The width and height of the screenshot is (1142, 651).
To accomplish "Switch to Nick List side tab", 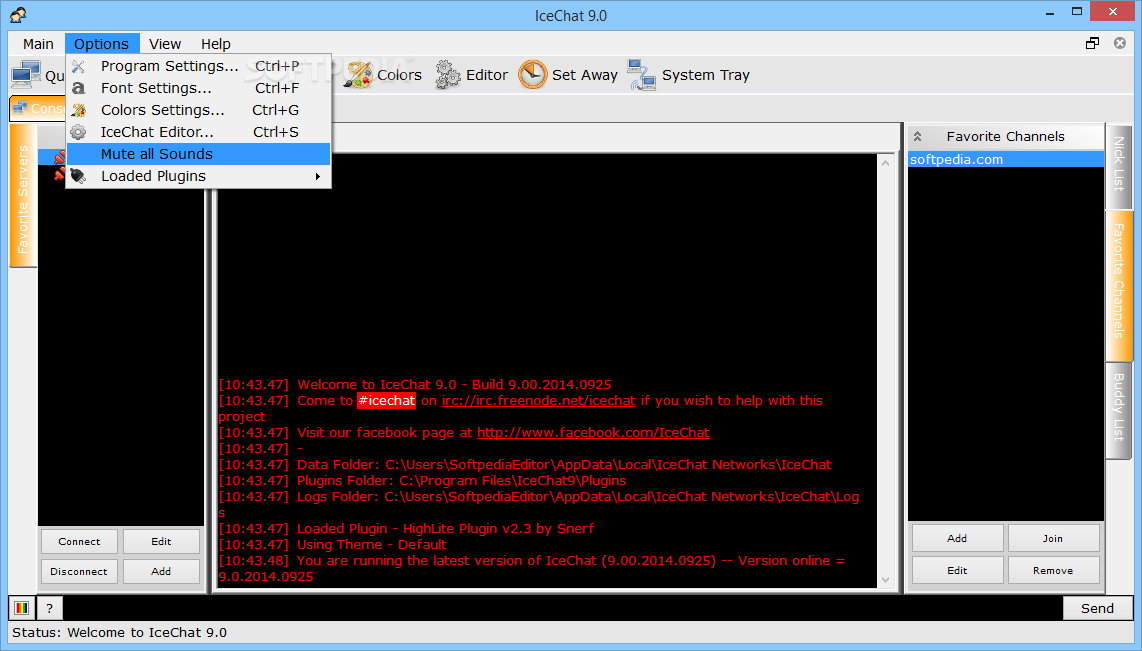I will tap(1119, 165).
